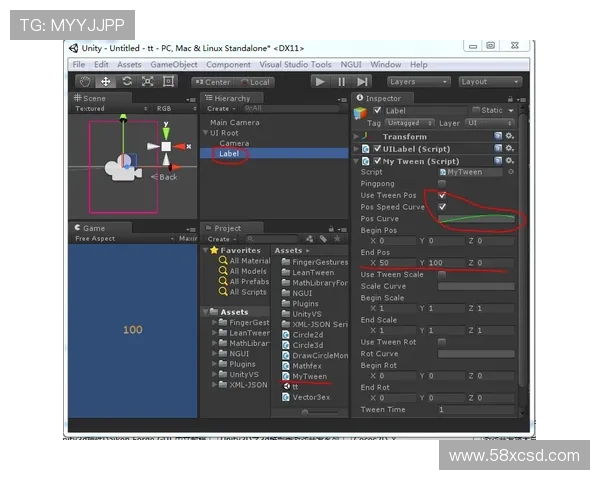600x480 pixels.
Task: Click the scene gizmo X axis cone
Action: (180, 146)
